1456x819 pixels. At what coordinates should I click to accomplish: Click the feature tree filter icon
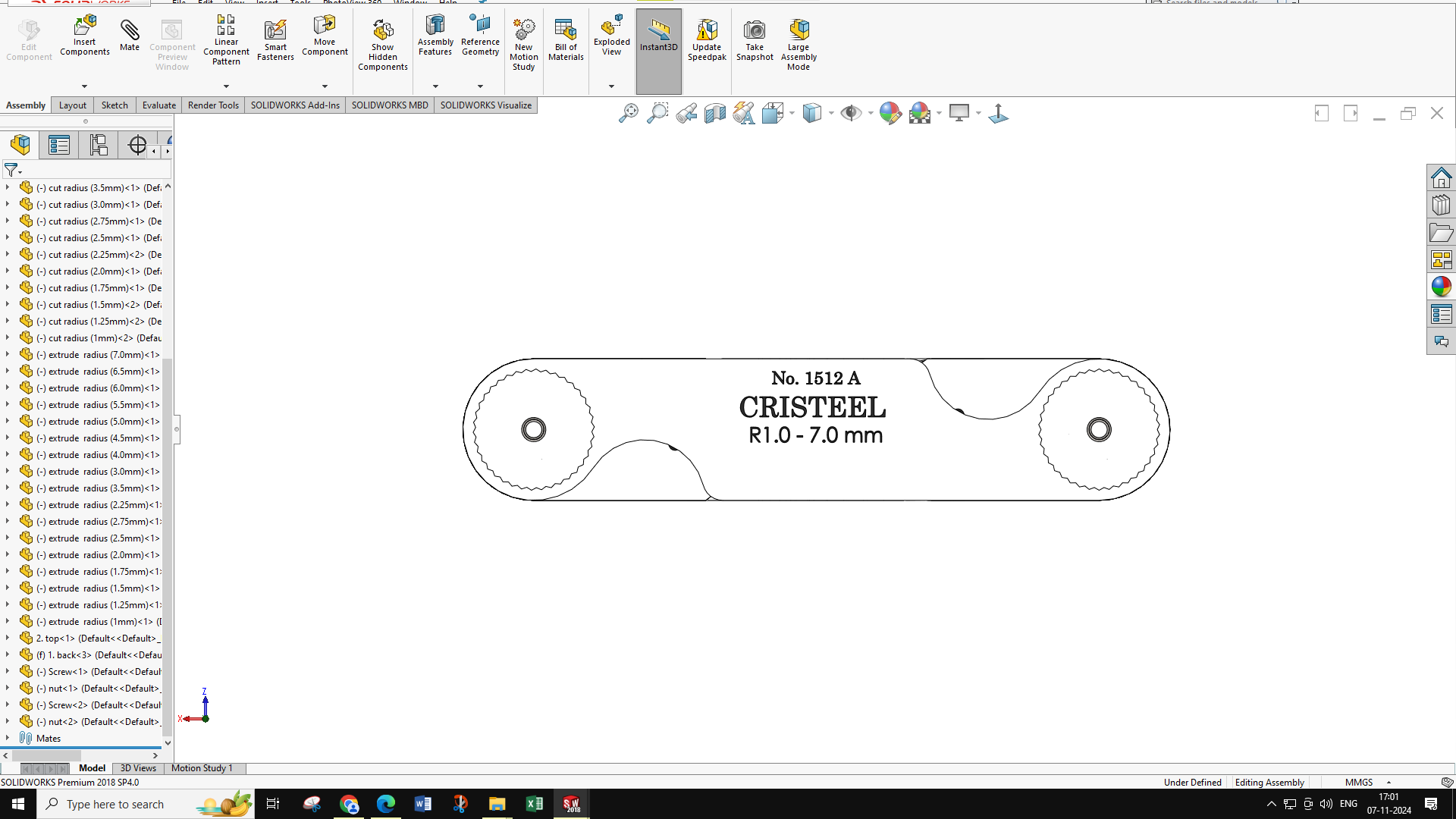11,170
